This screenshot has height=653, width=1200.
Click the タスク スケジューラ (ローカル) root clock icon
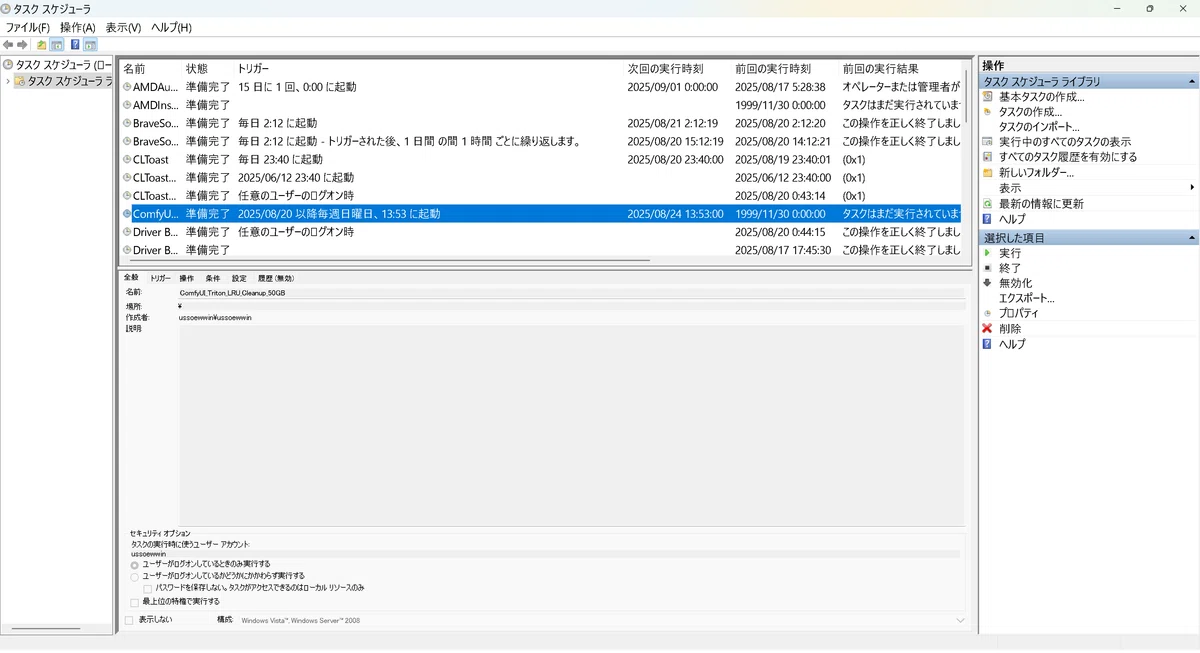click(8, 64)
